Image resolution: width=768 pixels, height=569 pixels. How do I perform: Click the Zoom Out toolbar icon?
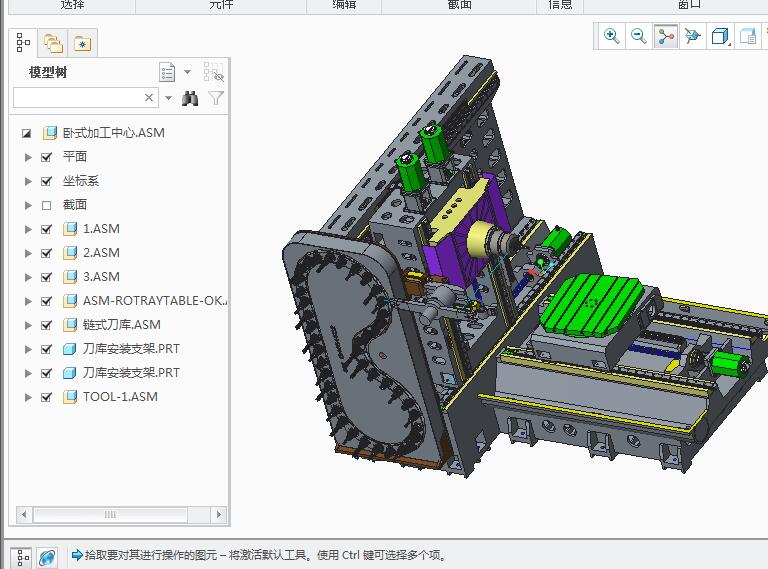coord(639,36)
